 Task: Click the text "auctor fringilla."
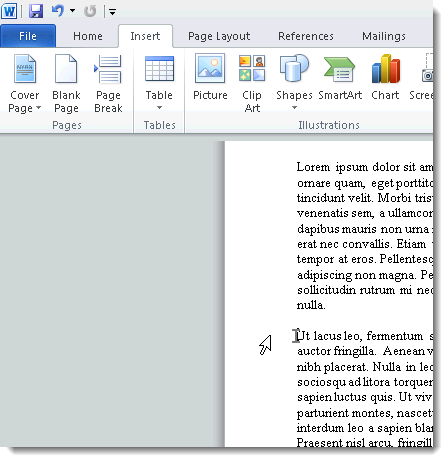coord(337,351)
